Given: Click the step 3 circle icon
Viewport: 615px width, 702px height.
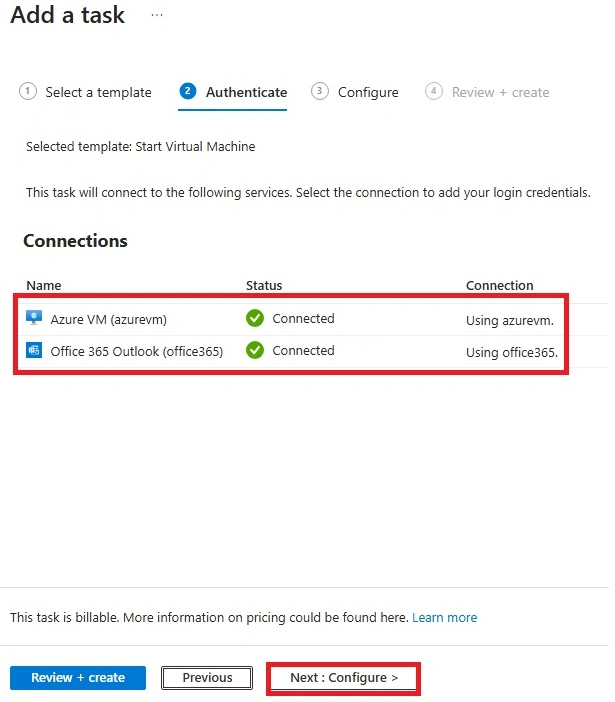Looking at the screenshot, I should [x=320, y=91].
